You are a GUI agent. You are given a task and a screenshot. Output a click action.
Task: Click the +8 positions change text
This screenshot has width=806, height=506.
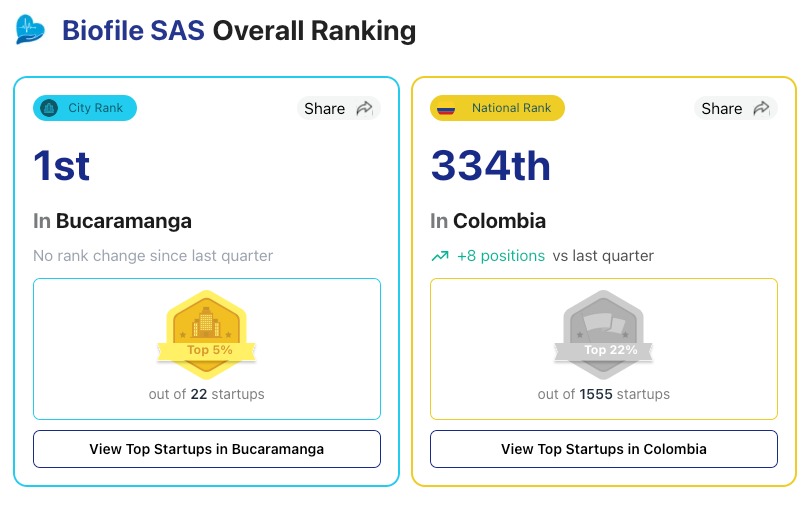pos(501,256)
